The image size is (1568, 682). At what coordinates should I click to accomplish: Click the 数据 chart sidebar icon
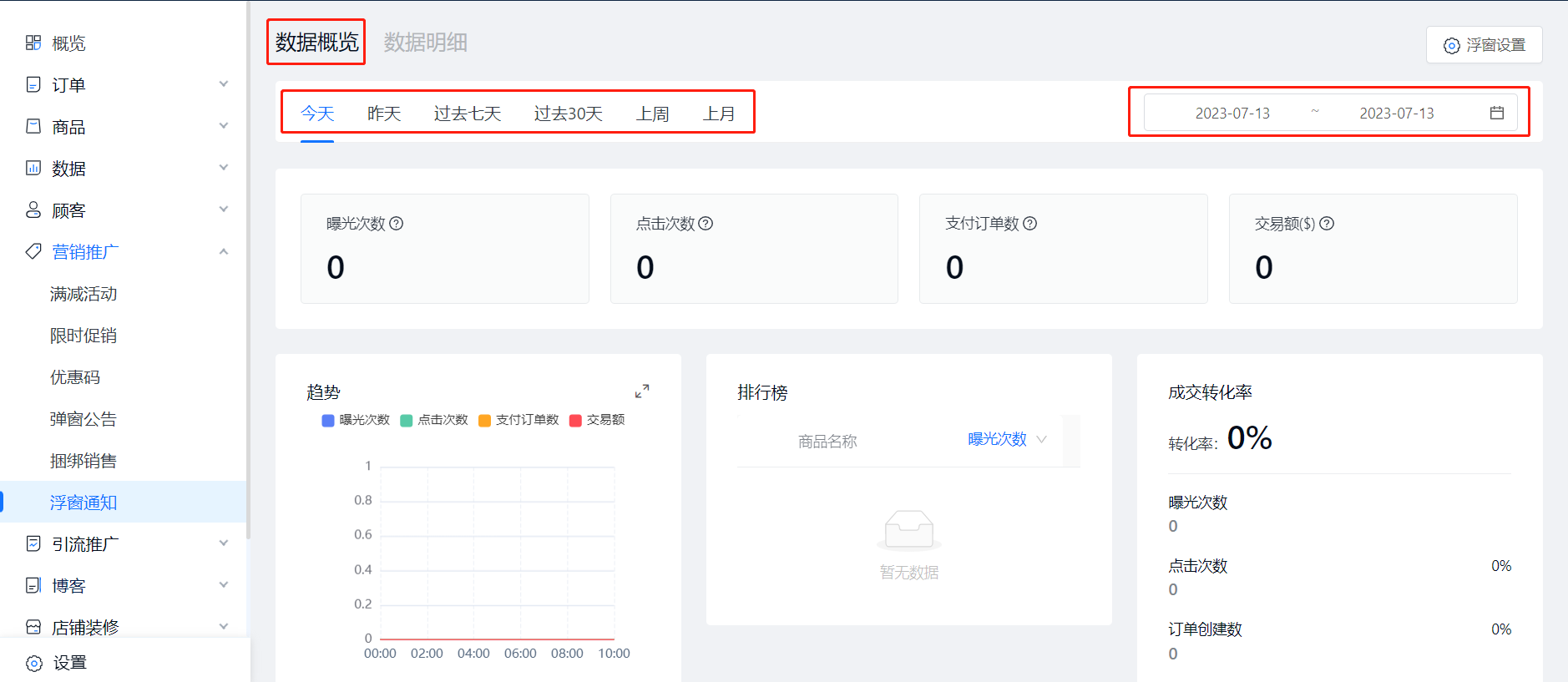pos(33,168)
